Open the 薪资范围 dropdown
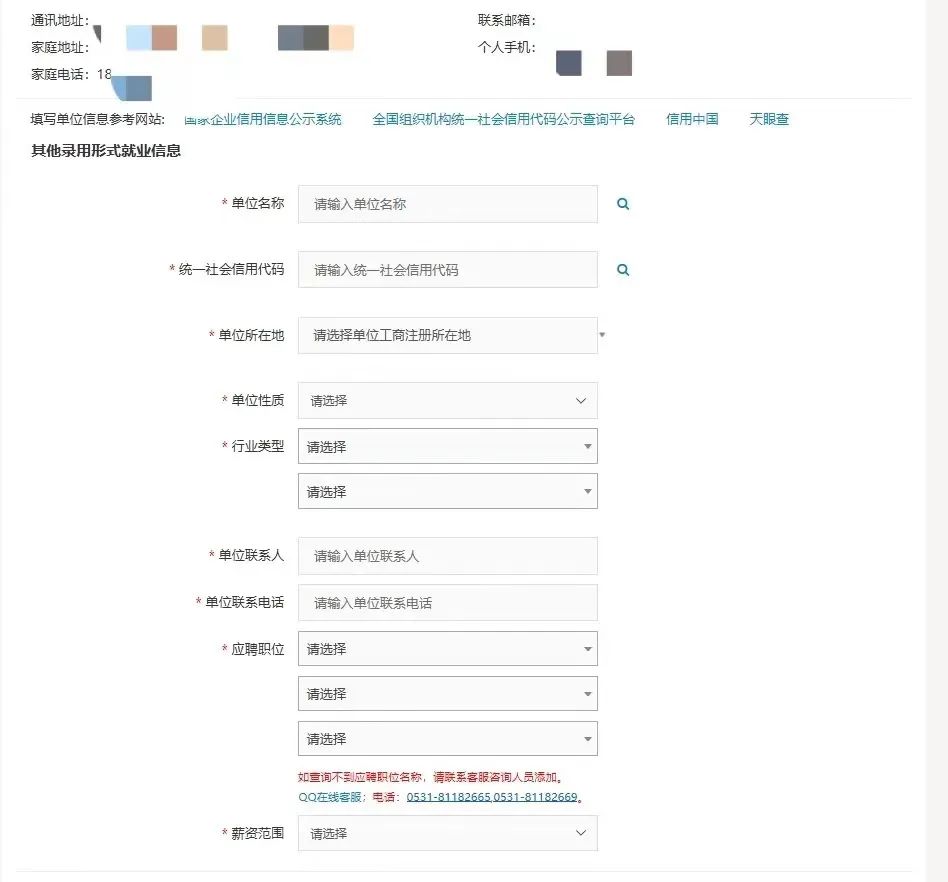 [447, 833]
